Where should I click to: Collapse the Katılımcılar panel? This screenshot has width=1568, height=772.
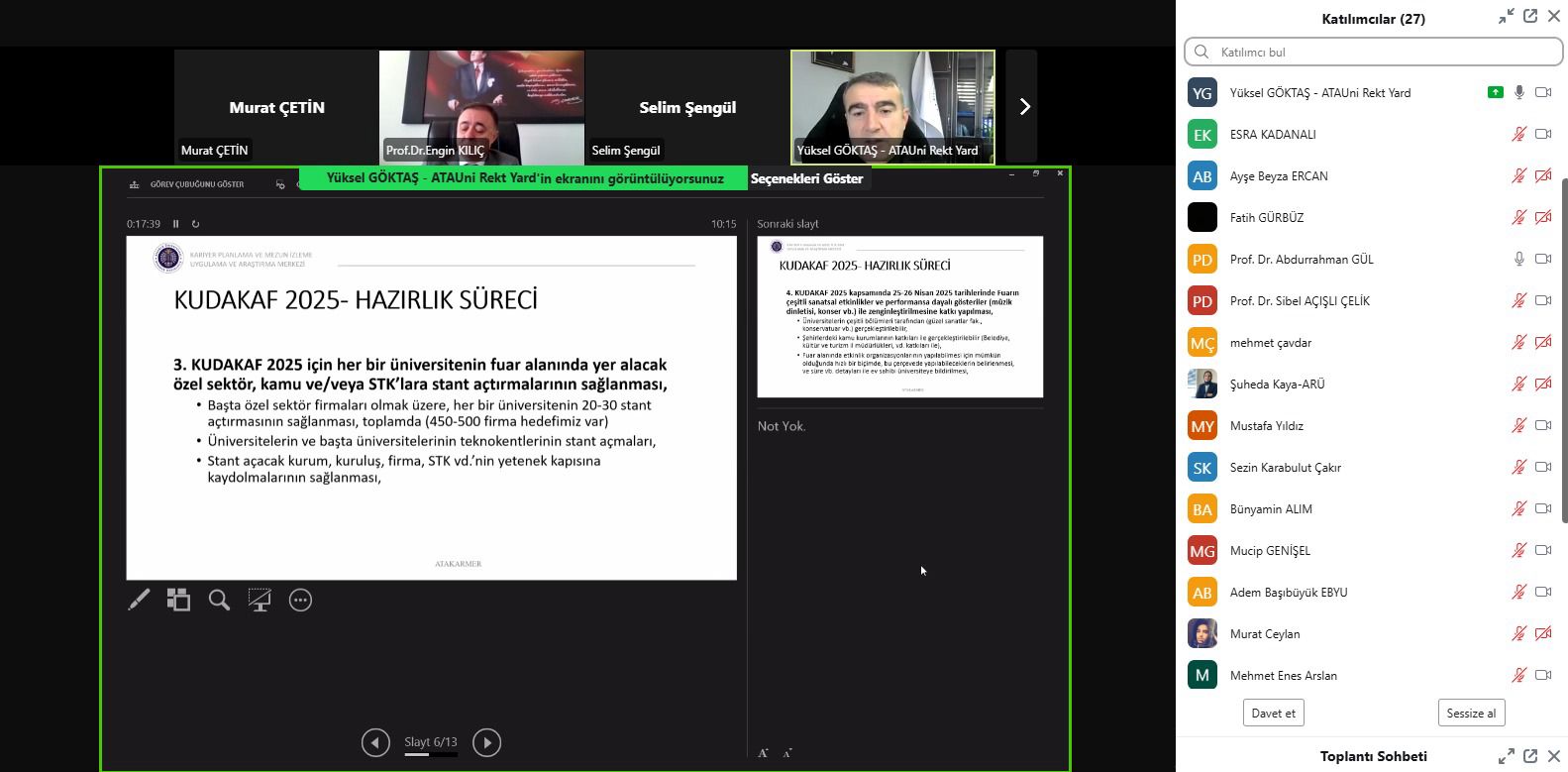(1506, 17)
